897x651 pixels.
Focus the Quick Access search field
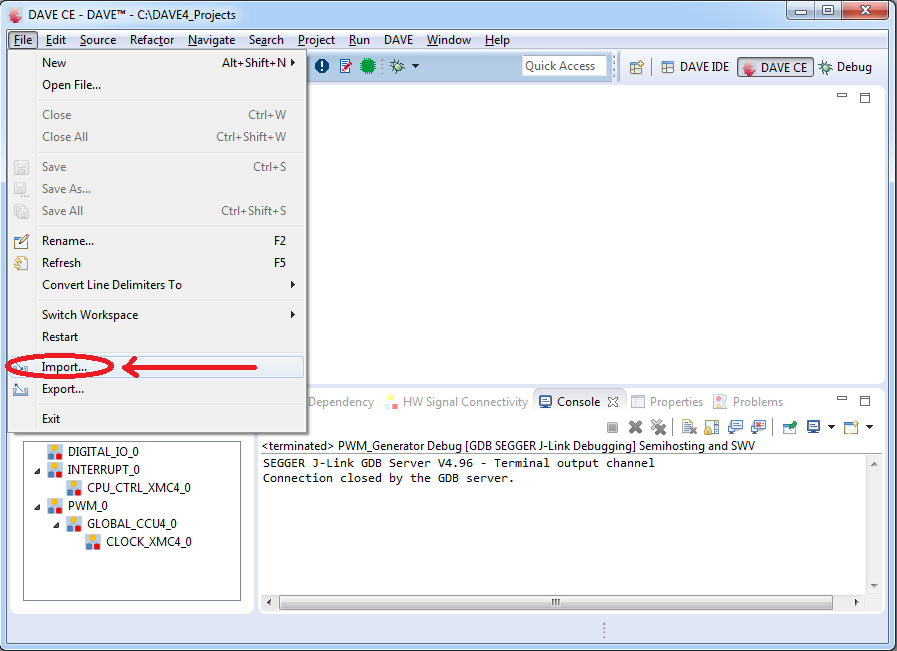564,66
